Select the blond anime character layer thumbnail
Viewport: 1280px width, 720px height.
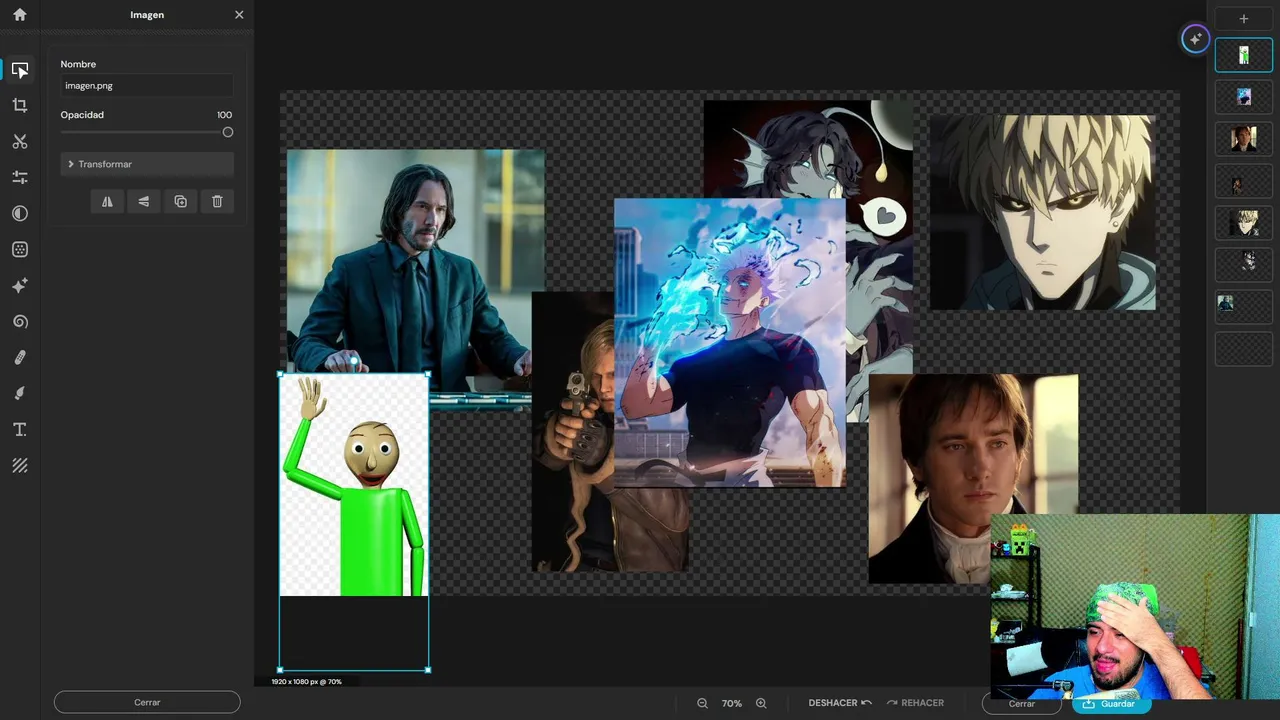pyautogui.click(x=1244, y=223)
